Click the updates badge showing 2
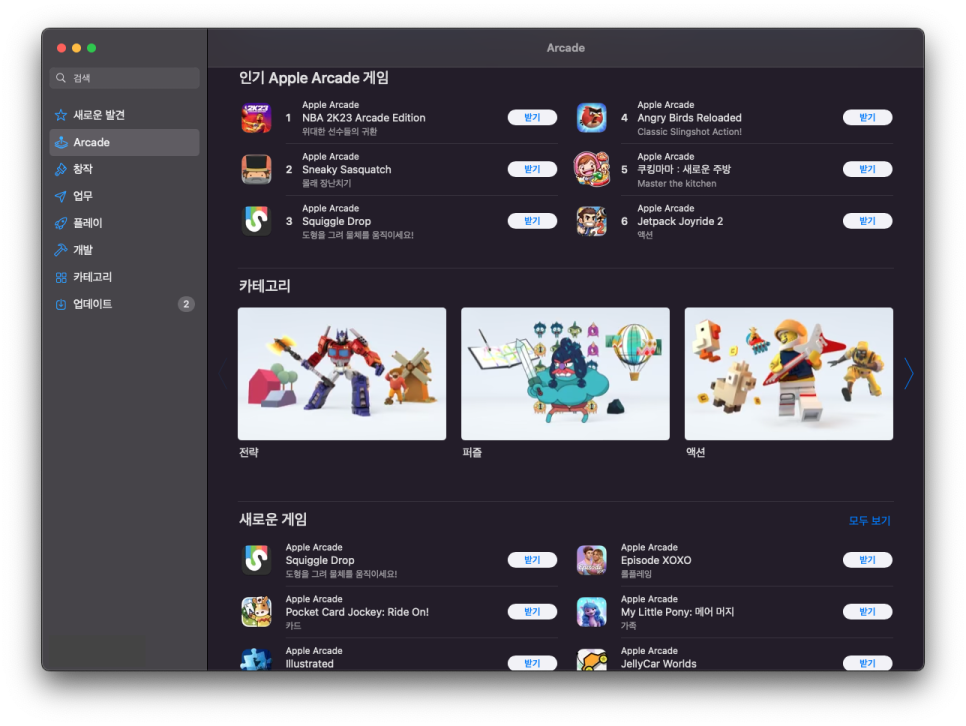 click(x=186, y=304)
